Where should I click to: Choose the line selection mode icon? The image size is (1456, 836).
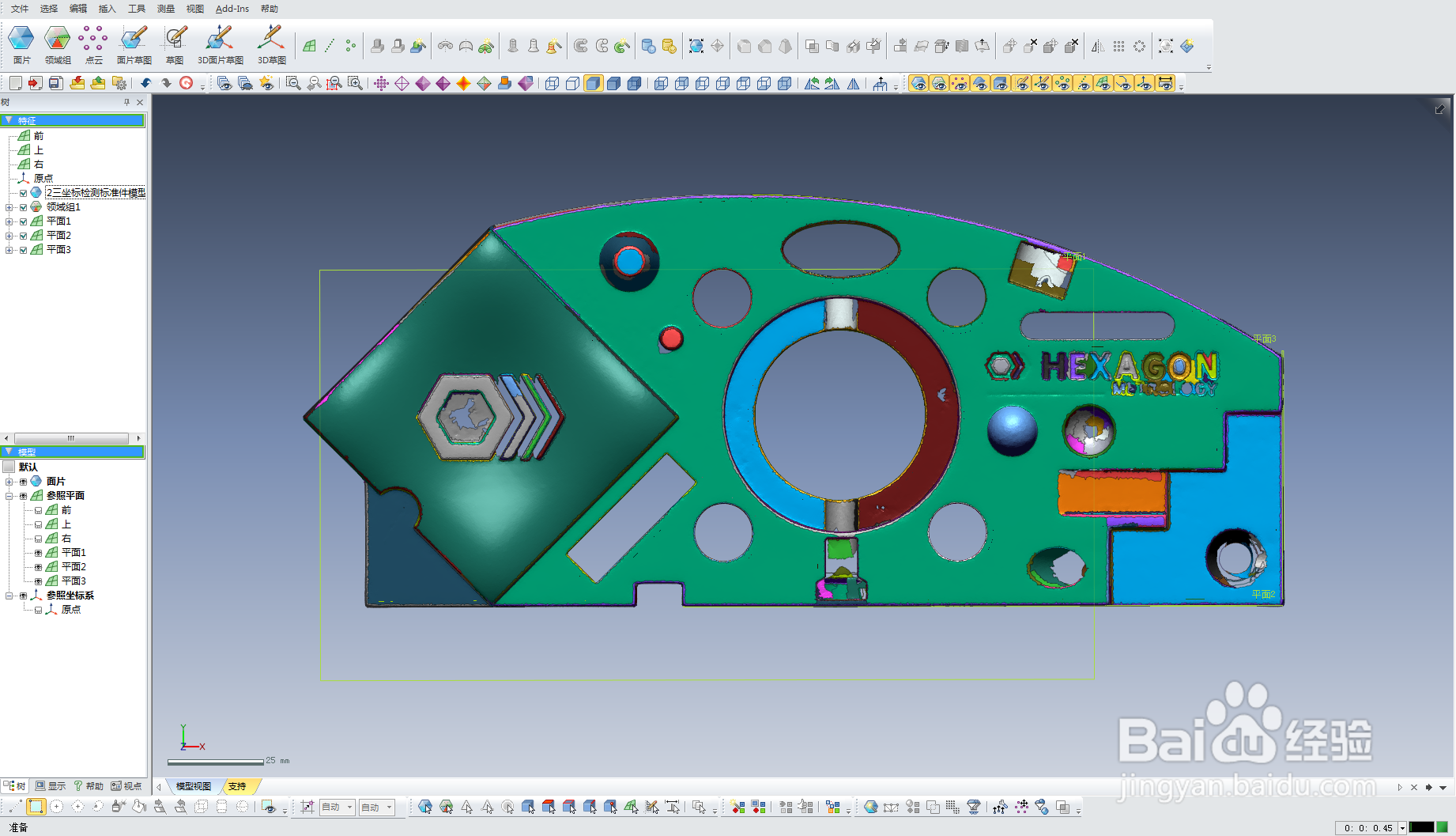click(x=16, y=807)
